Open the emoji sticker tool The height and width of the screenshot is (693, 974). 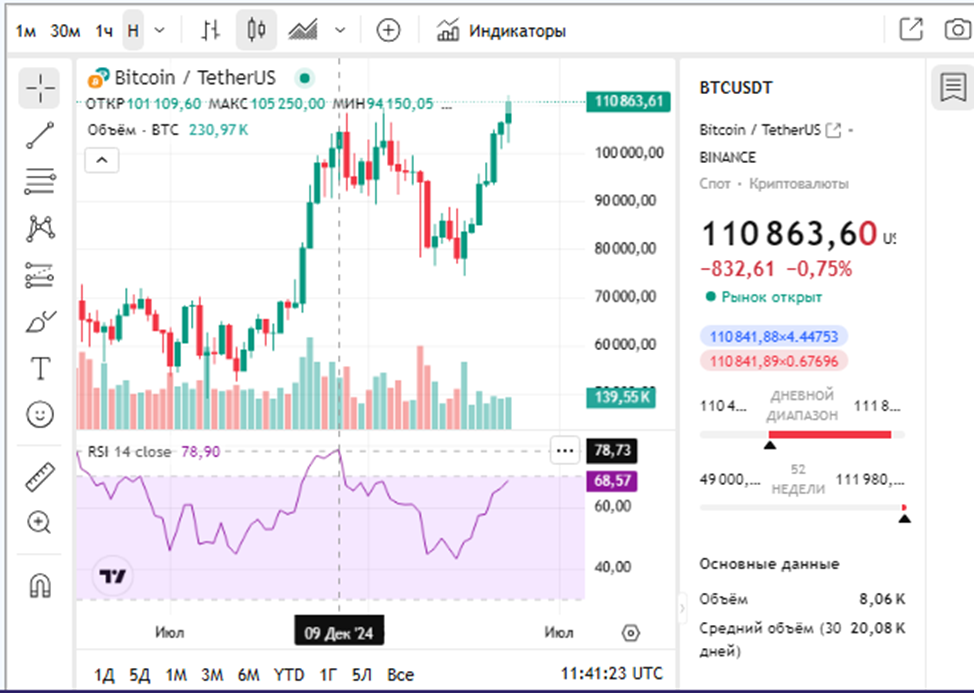pos(38,412)
